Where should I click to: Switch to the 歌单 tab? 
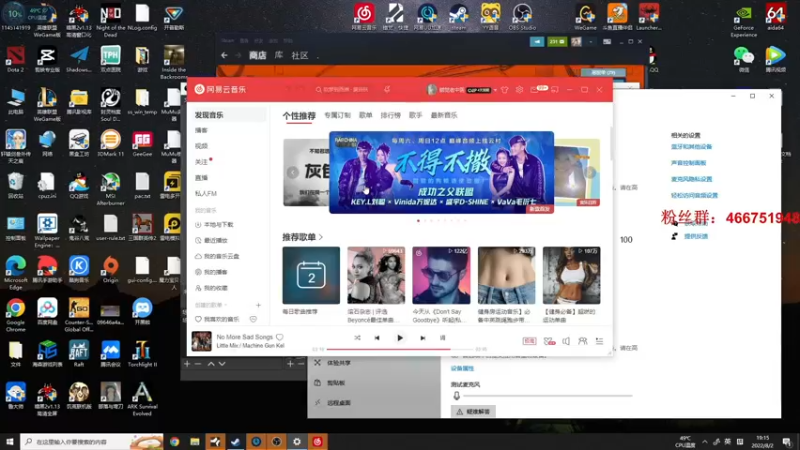point(366,115)
